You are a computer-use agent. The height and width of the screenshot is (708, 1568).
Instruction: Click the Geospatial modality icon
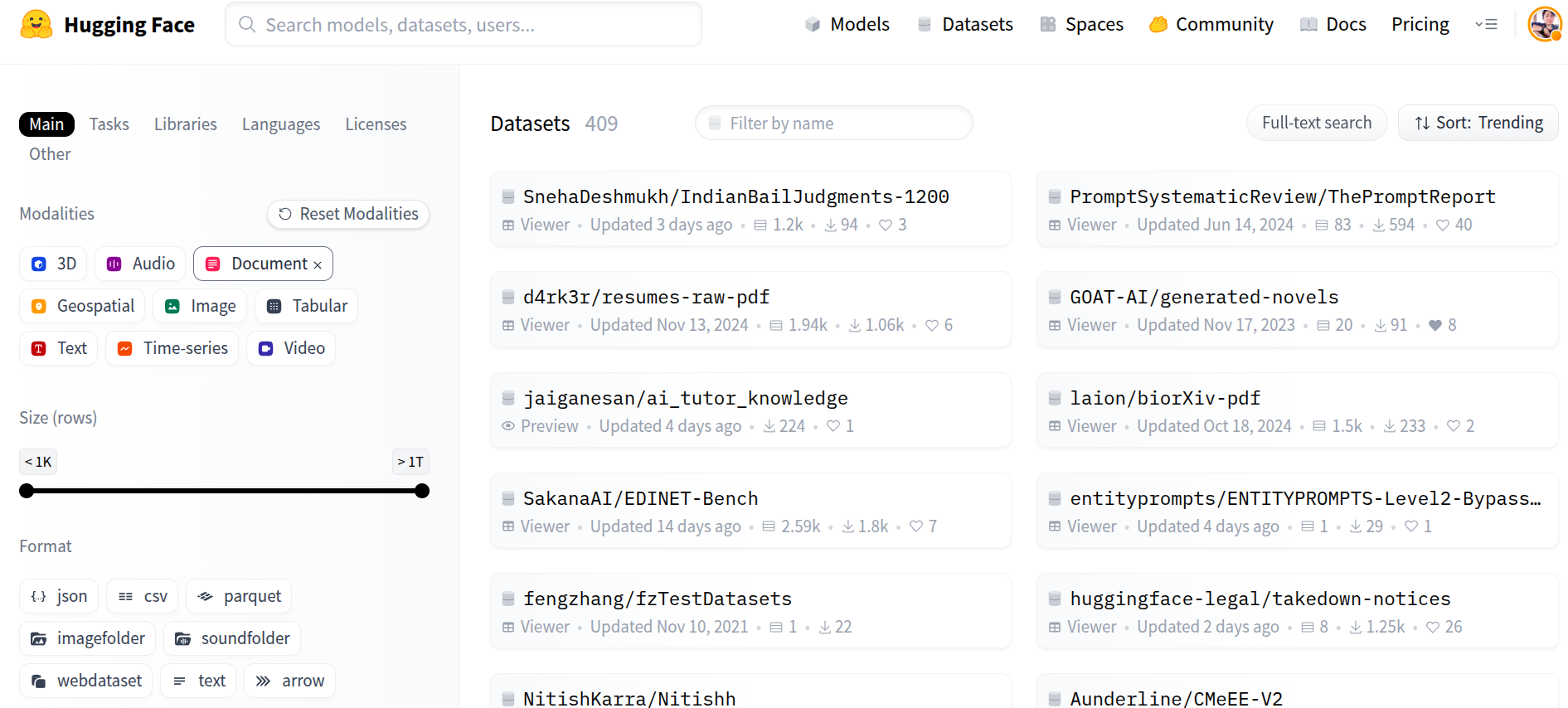(39, 306)
